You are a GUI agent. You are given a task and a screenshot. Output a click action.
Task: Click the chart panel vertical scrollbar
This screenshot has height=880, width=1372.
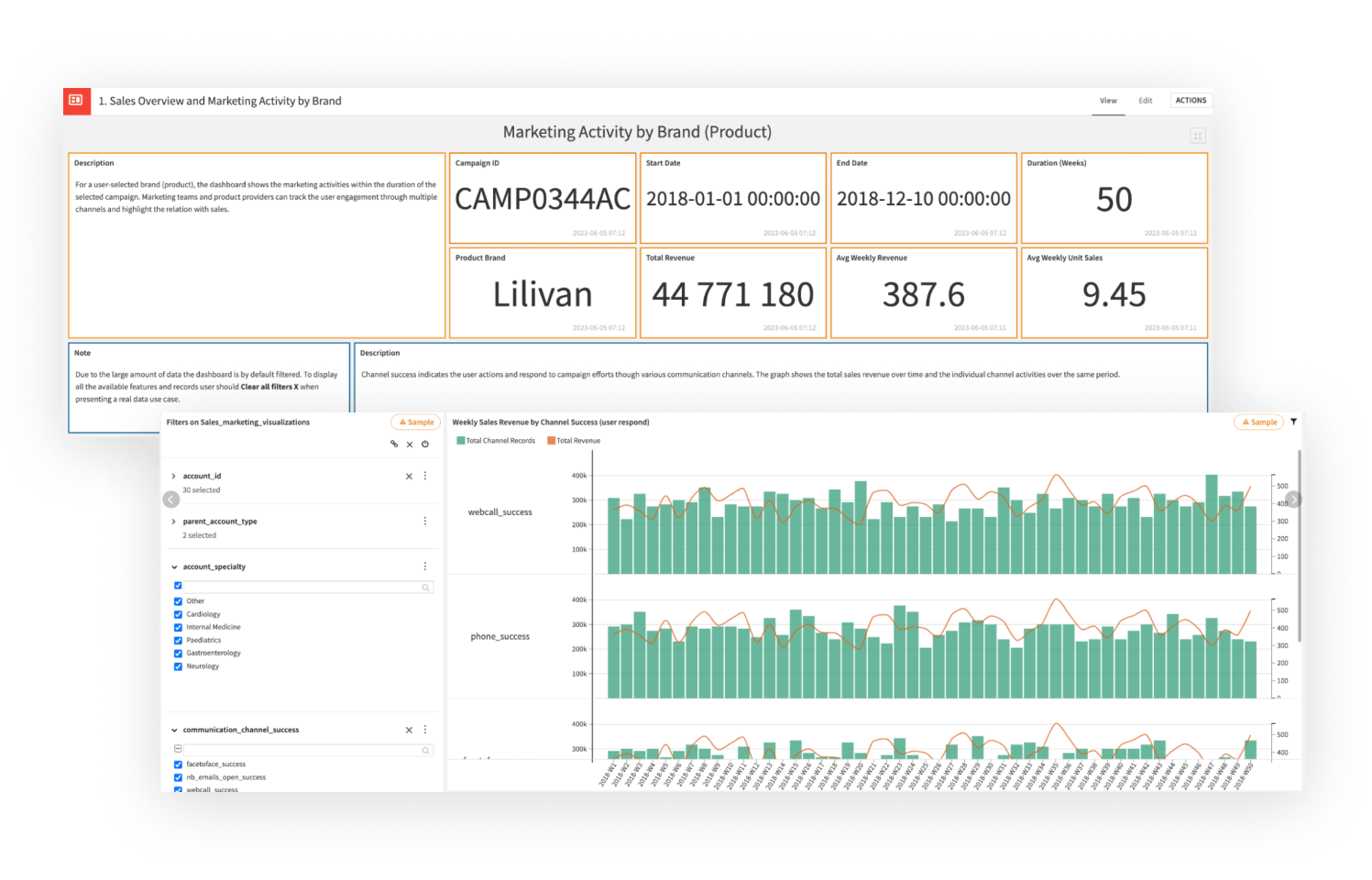[1300, 545]
